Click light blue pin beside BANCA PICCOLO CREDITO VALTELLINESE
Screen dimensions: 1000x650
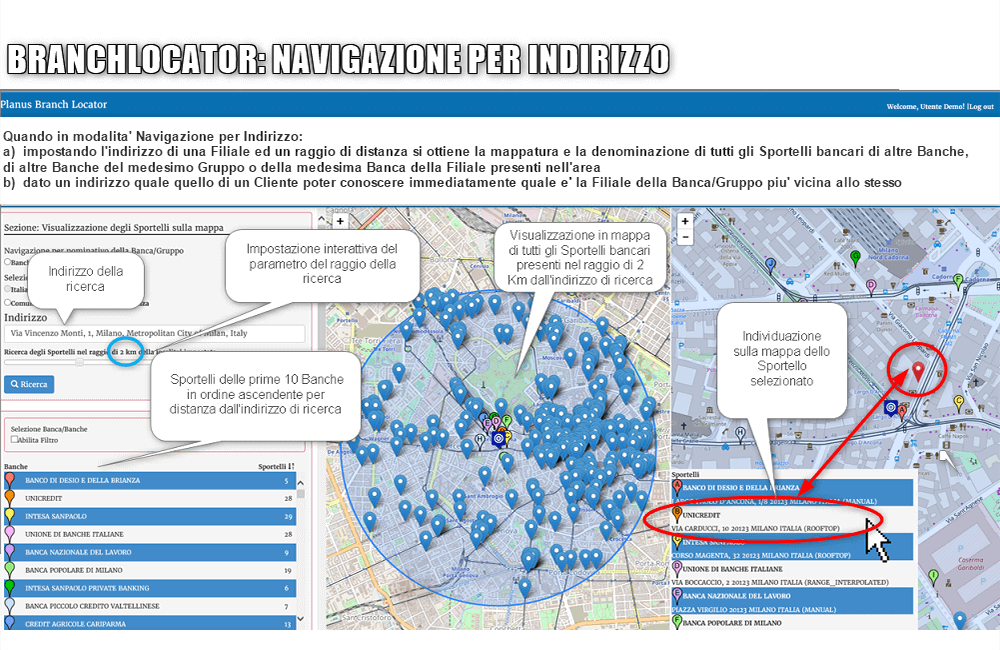click(10, 605)
